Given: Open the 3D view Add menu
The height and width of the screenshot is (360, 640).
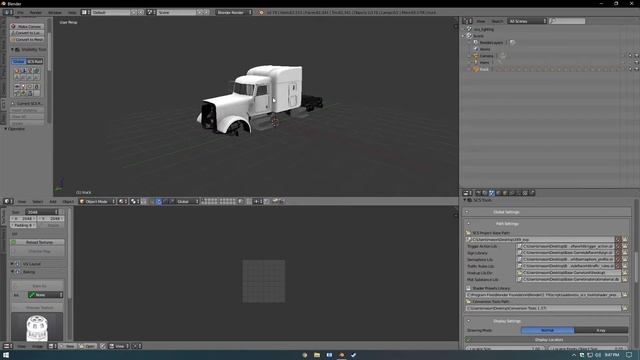Looking at the screenshot, I should 53,201.
